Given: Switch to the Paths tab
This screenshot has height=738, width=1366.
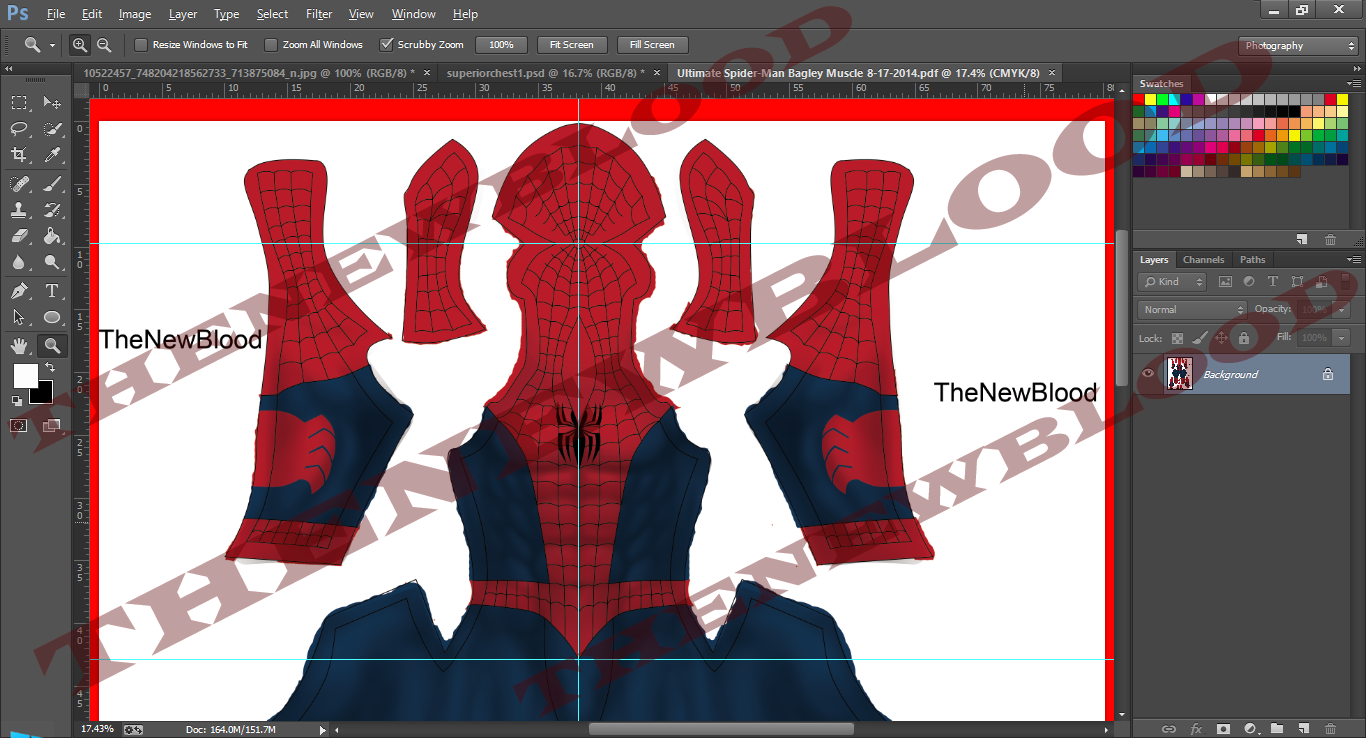Looking at the screenshot, I should (1253, 260).
